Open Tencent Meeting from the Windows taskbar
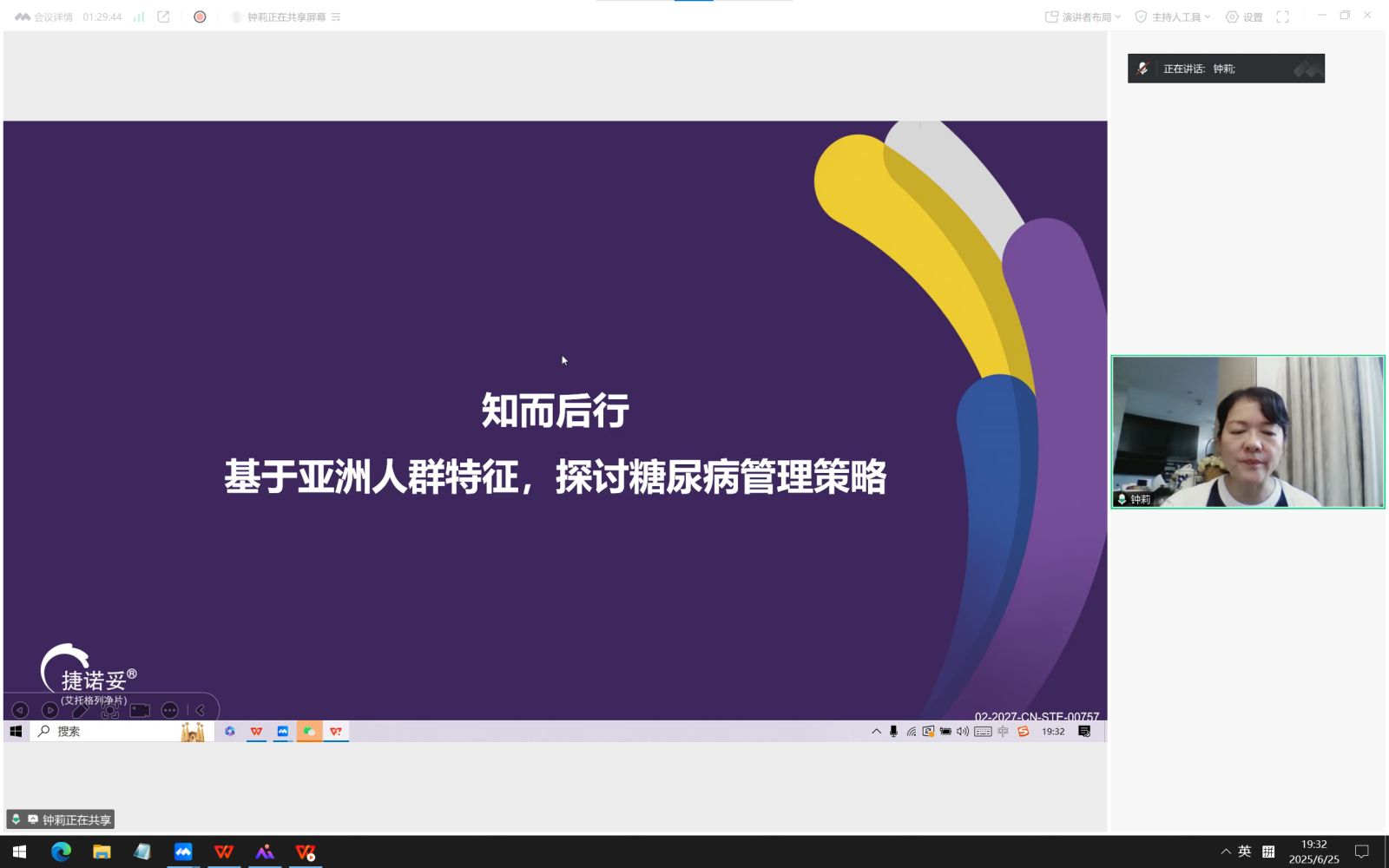1389x868 pixels. point(183,852)
